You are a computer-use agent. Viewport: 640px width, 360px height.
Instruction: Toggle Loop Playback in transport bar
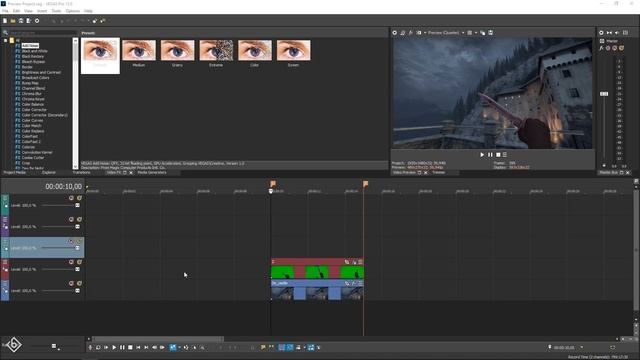tap(98, 347)
